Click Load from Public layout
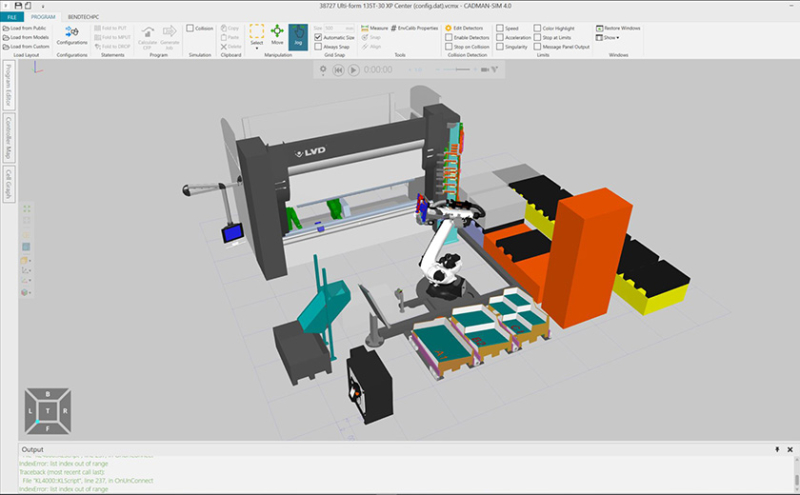The width and height of the screenshot is (800, 495). [25, 28]
